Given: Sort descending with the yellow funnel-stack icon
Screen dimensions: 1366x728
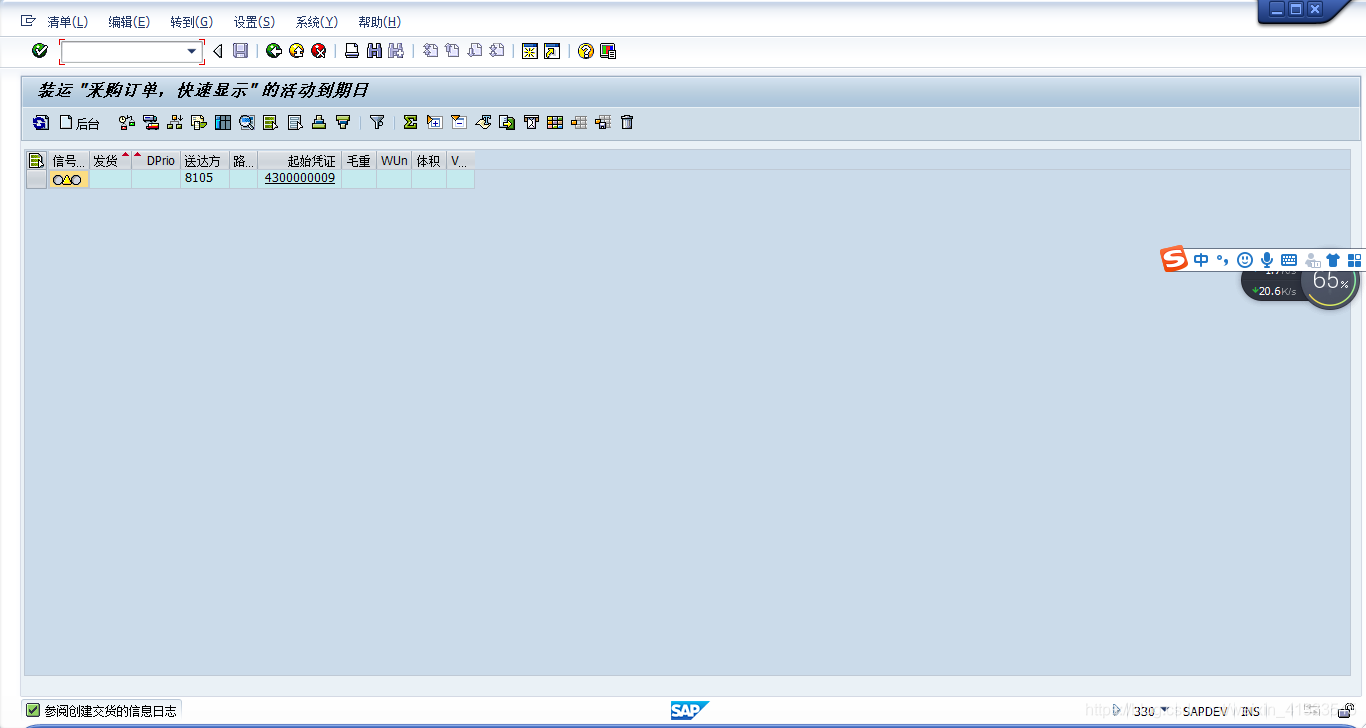Looking at the screenshot, I should pos(343,122).
